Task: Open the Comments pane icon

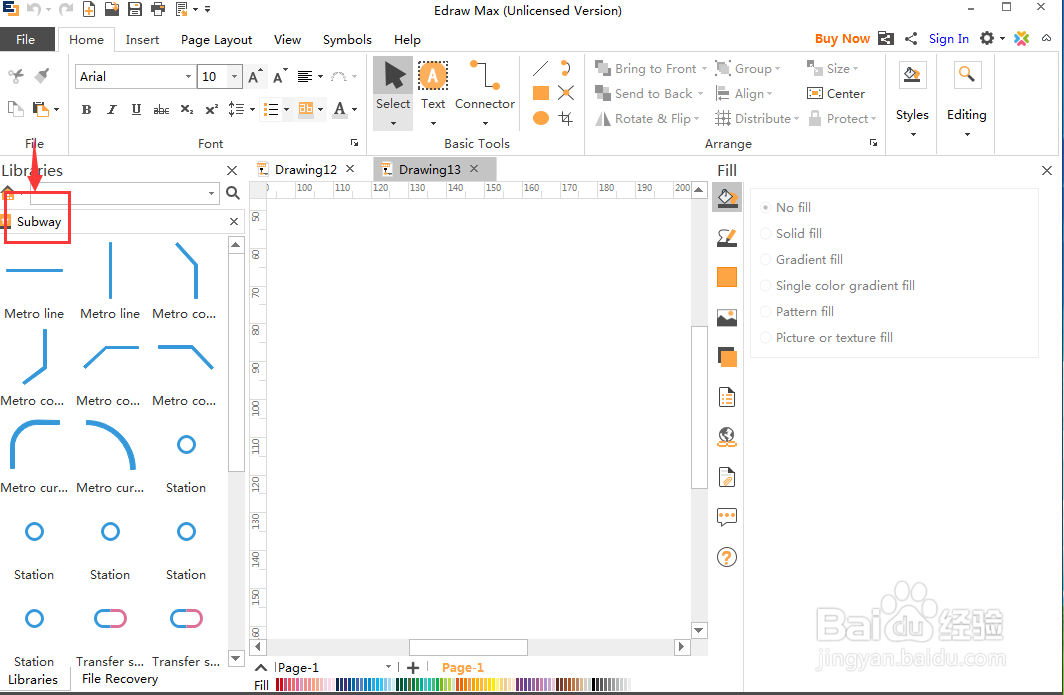Action: click(726, 517)
